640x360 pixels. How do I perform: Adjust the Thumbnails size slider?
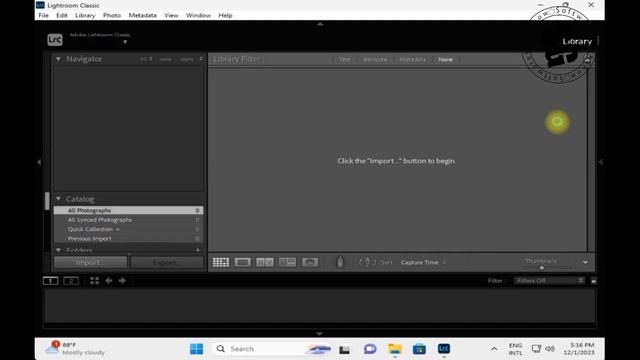(x=542, y=268)
